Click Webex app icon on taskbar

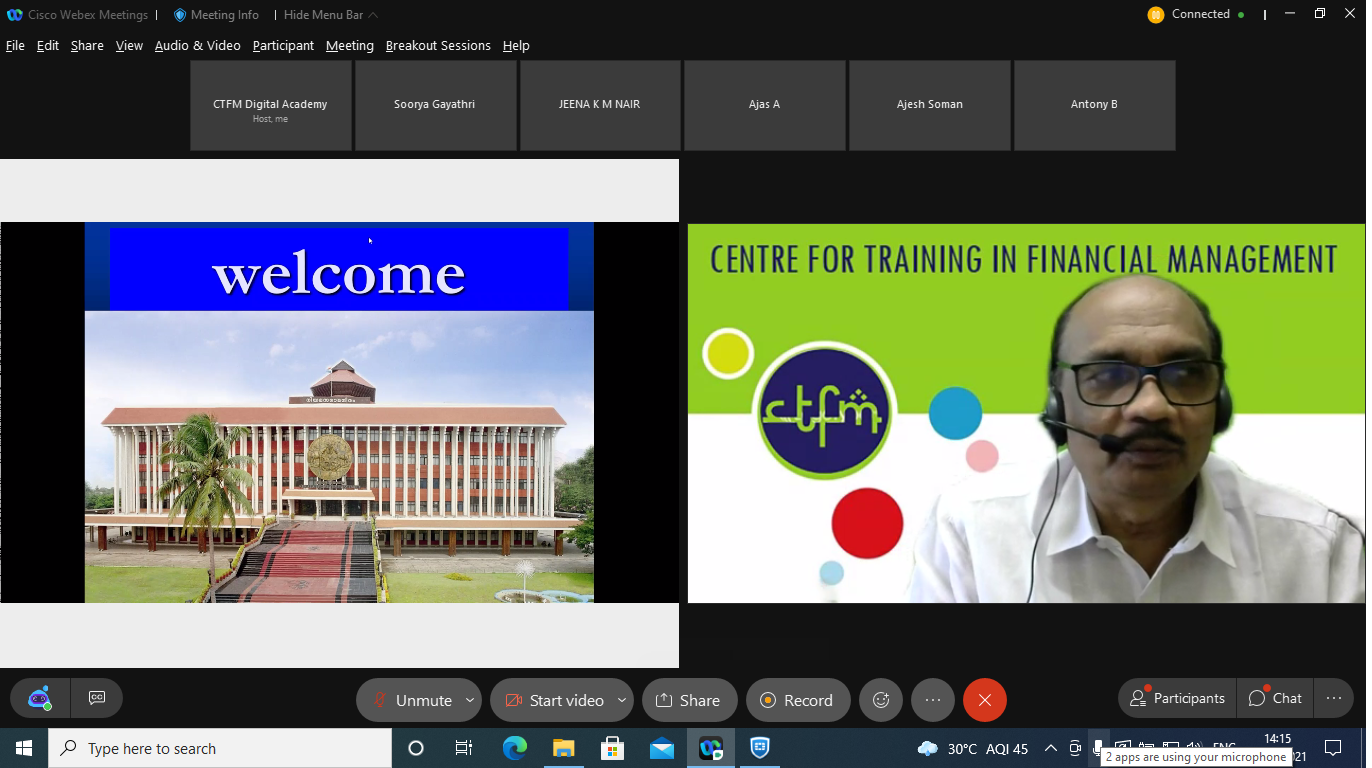[711, 748]
